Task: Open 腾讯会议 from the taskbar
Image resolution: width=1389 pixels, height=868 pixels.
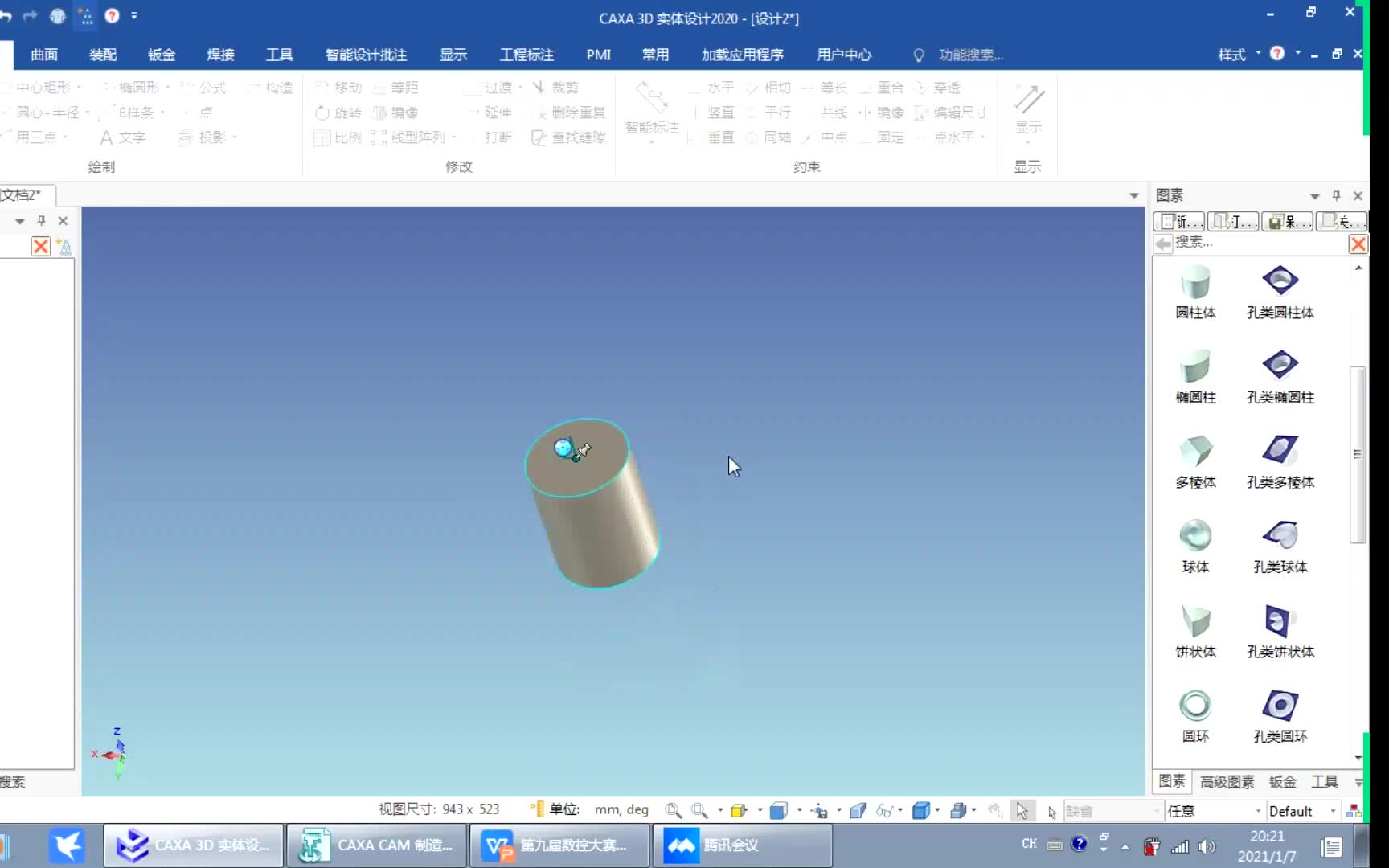Action: pos(741,845)
